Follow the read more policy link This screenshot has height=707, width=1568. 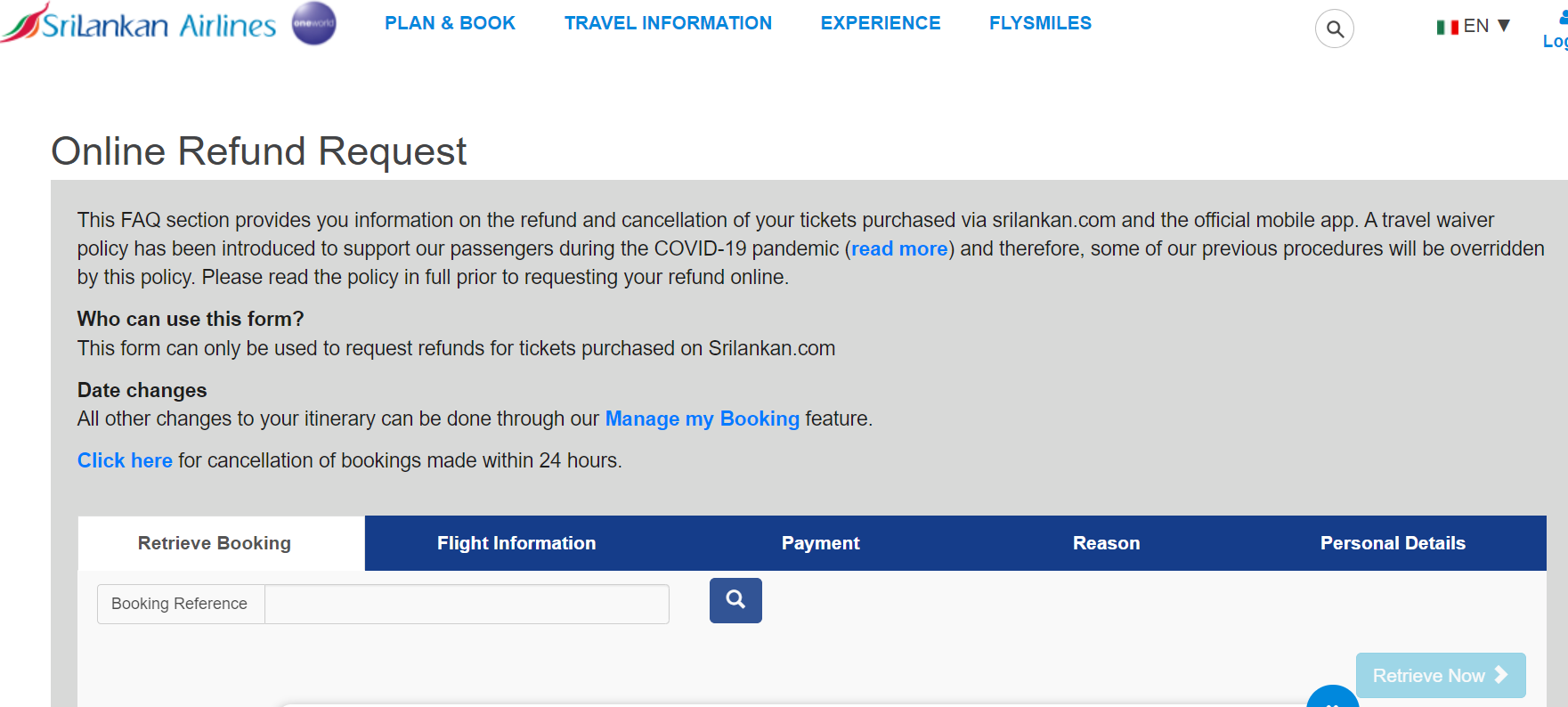pos(899,248)
